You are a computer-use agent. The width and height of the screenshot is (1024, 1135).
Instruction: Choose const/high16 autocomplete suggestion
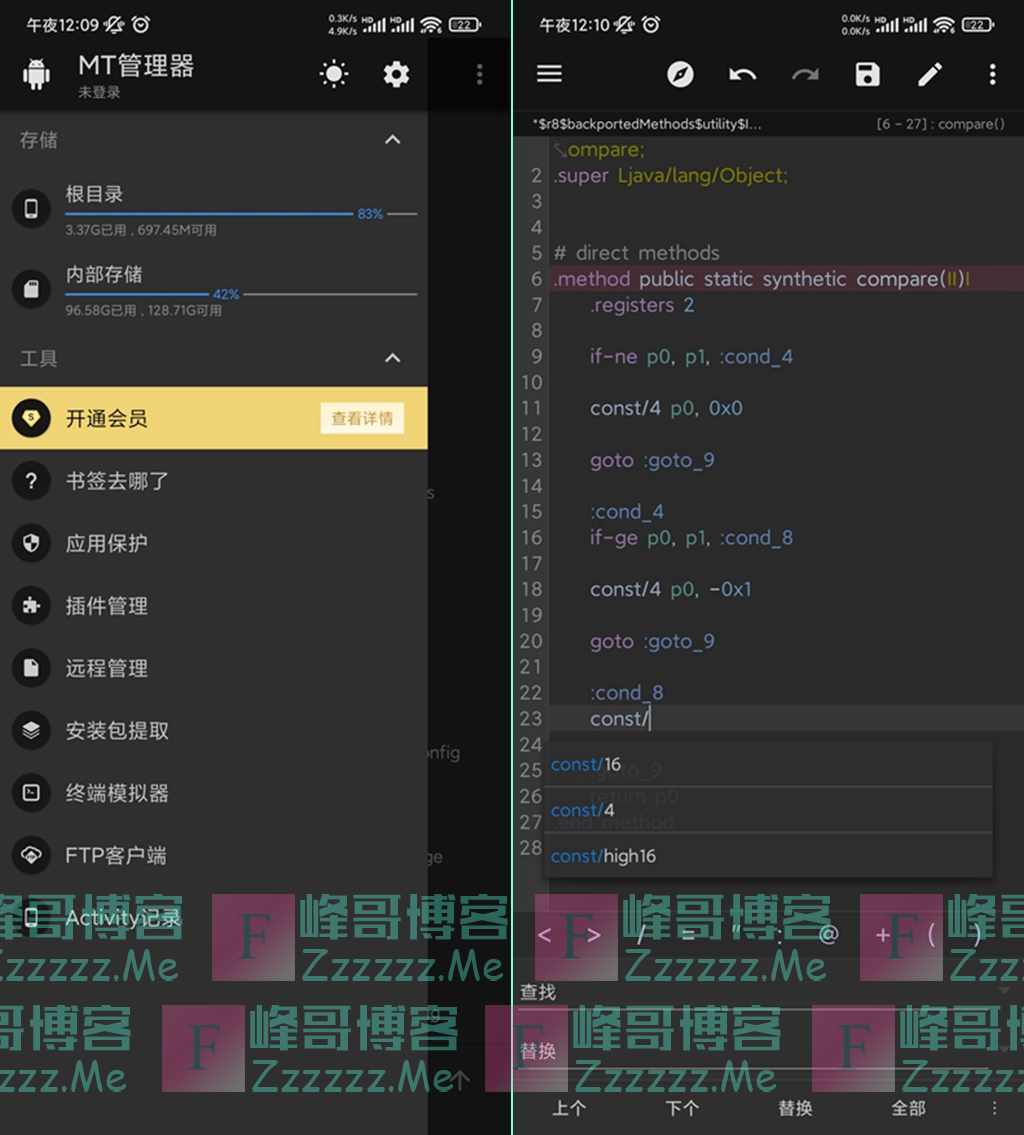(x=768, y=856)
